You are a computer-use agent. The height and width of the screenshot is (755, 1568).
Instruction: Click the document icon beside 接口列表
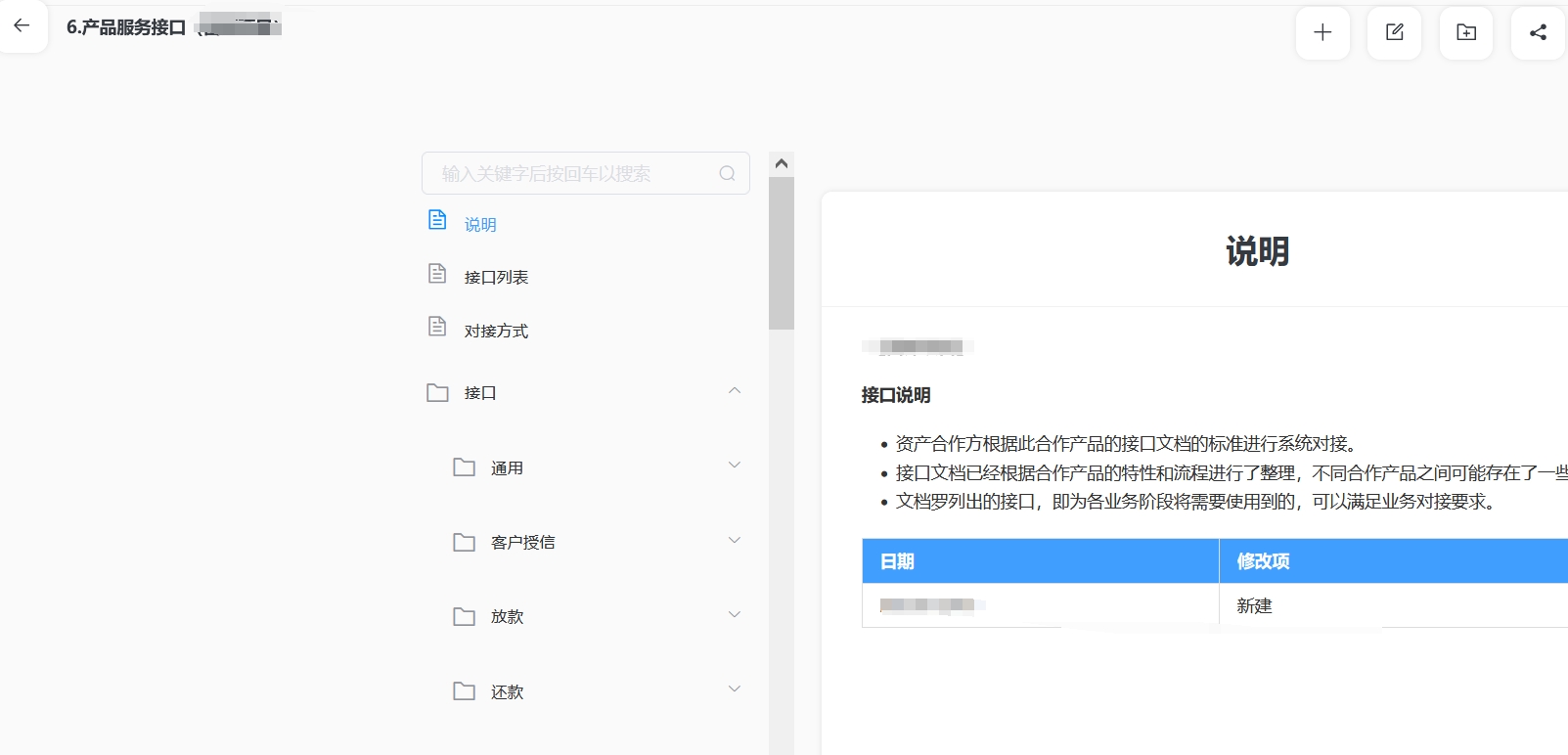coord(437,273)
